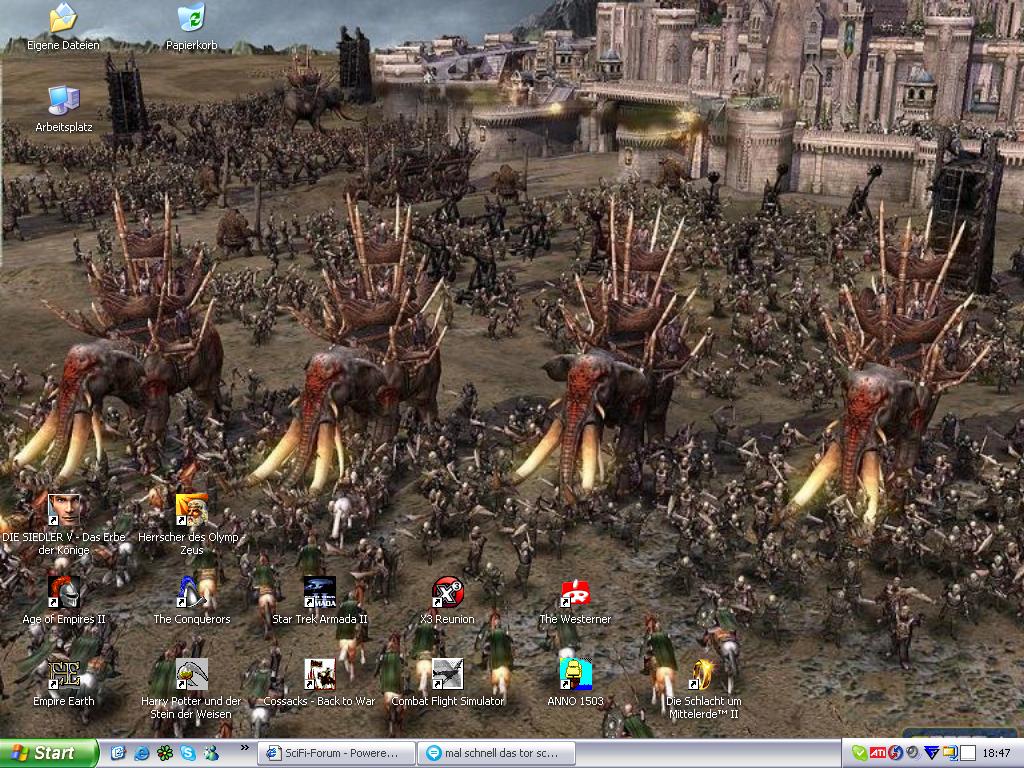The width and height of the screenshot is (1024, 768).
Task: Switch to the SciFi-Forum taskbar window
Action: (x=336, y=753)
